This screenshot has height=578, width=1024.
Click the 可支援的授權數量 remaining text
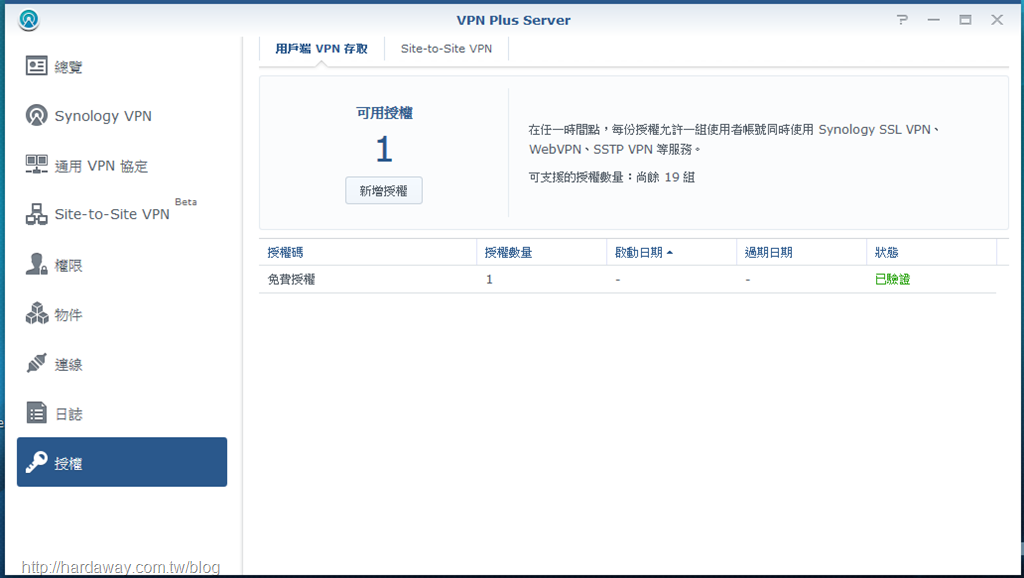[x=612, y=177]
